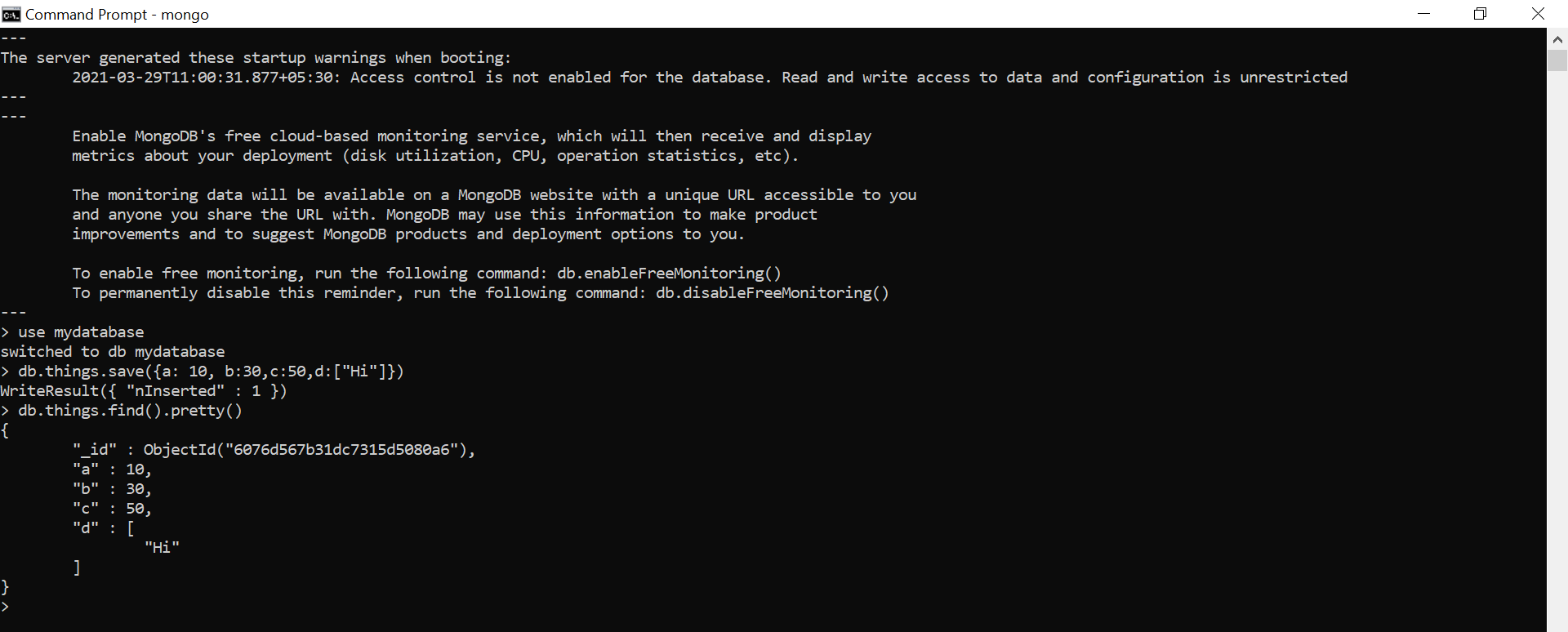Click the Command Prompt icon in title bar

11,14
